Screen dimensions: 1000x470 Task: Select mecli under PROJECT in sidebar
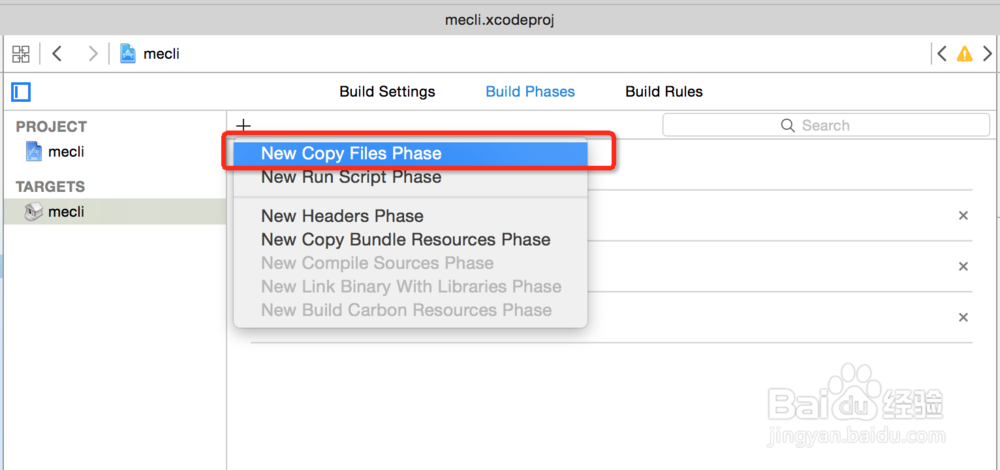pyautogui.click(x=65, y=152)
